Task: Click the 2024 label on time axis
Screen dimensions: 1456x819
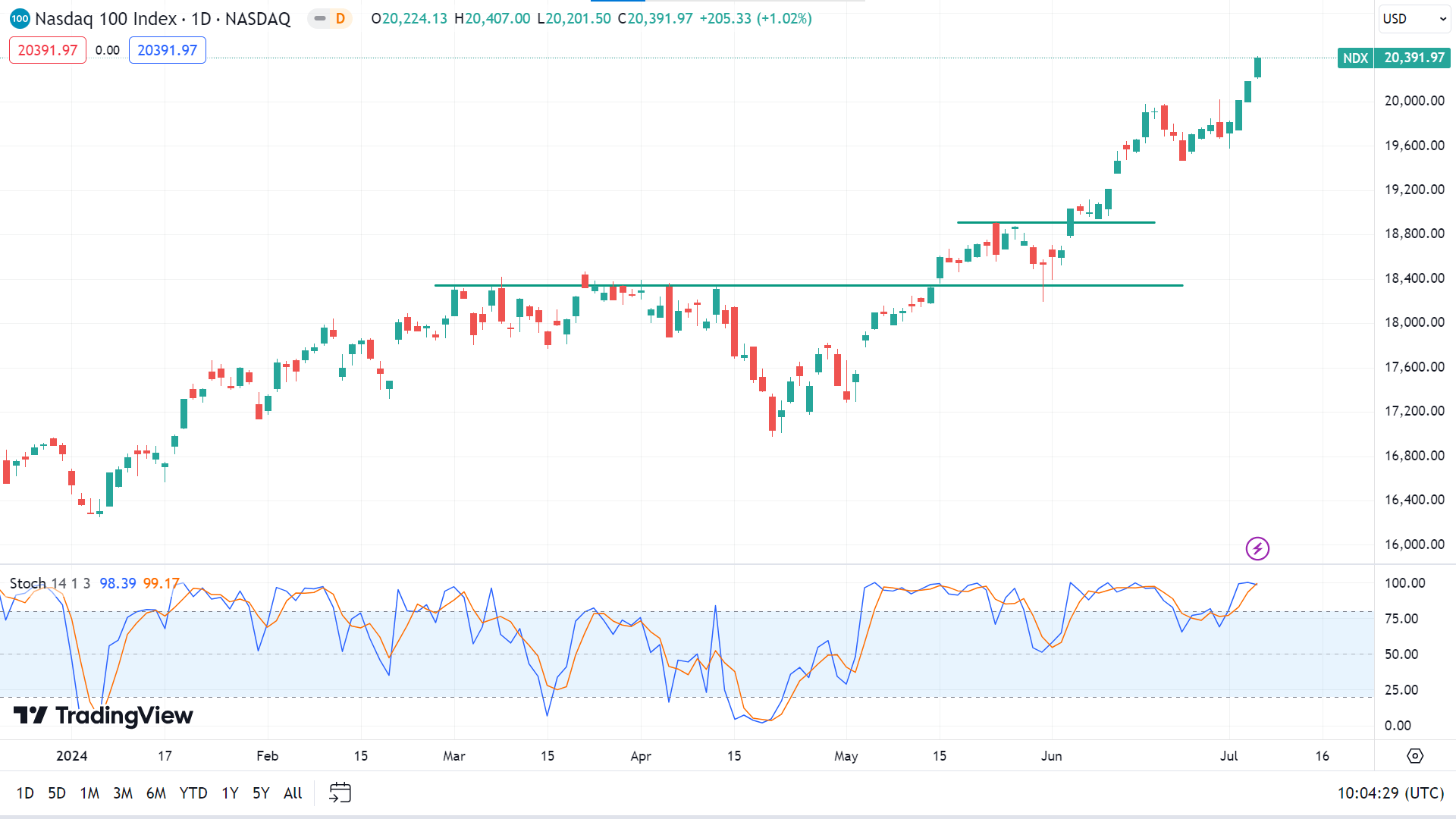Action: point(72,756)
